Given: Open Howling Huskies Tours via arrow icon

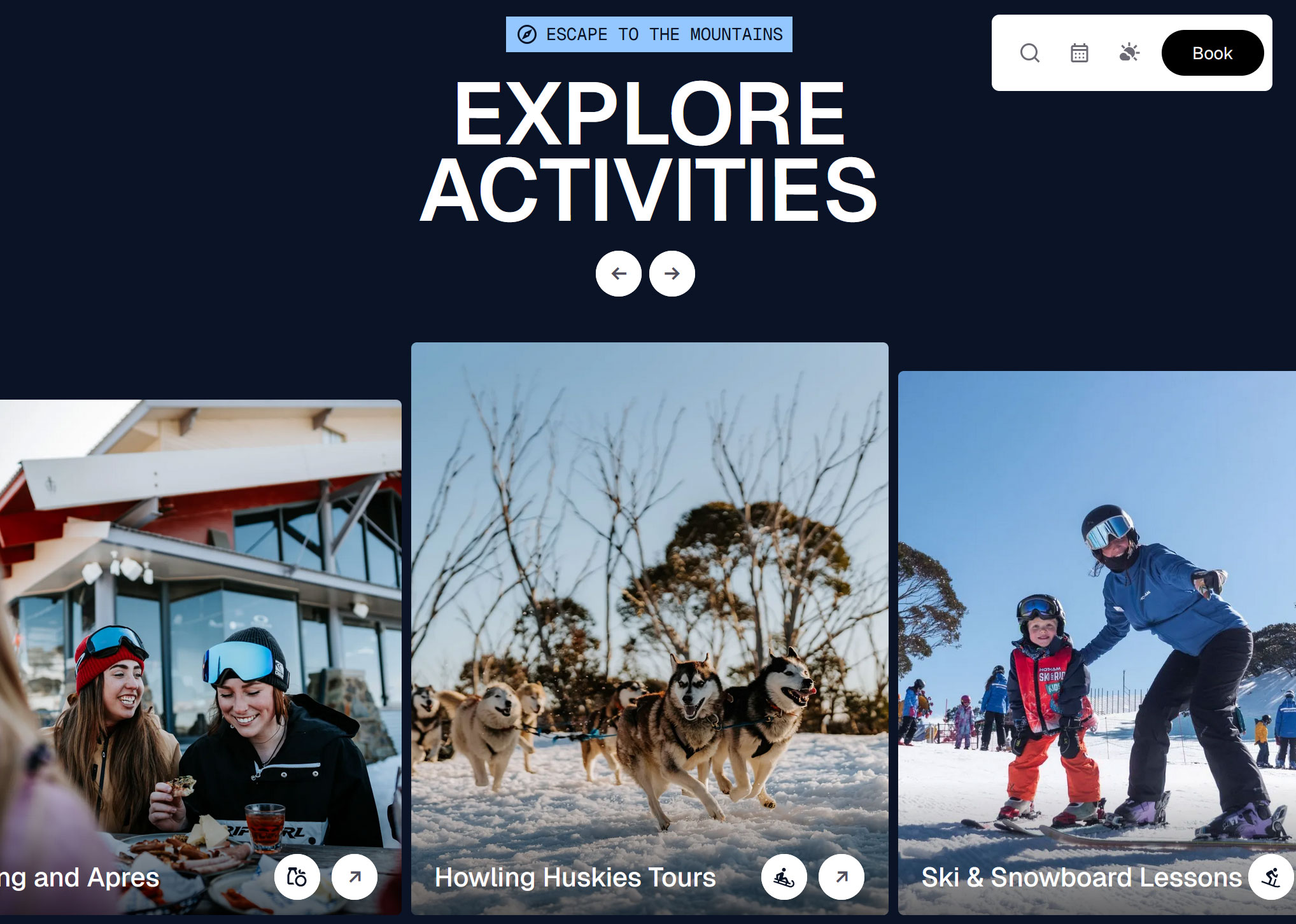Looking at the screenshot, I should [842, 877].
